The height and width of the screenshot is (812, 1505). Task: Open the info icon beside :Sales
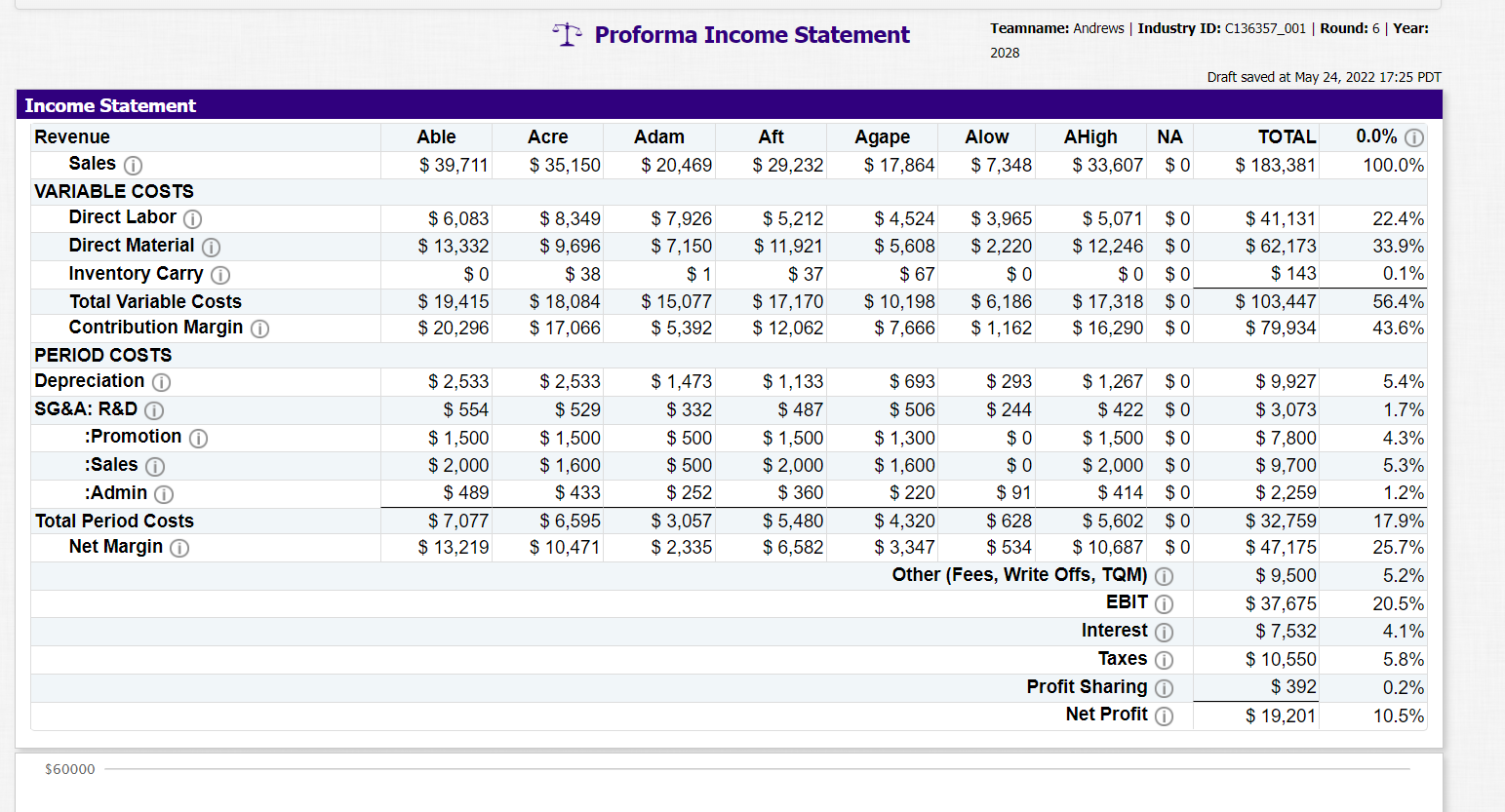pos(155,466)
